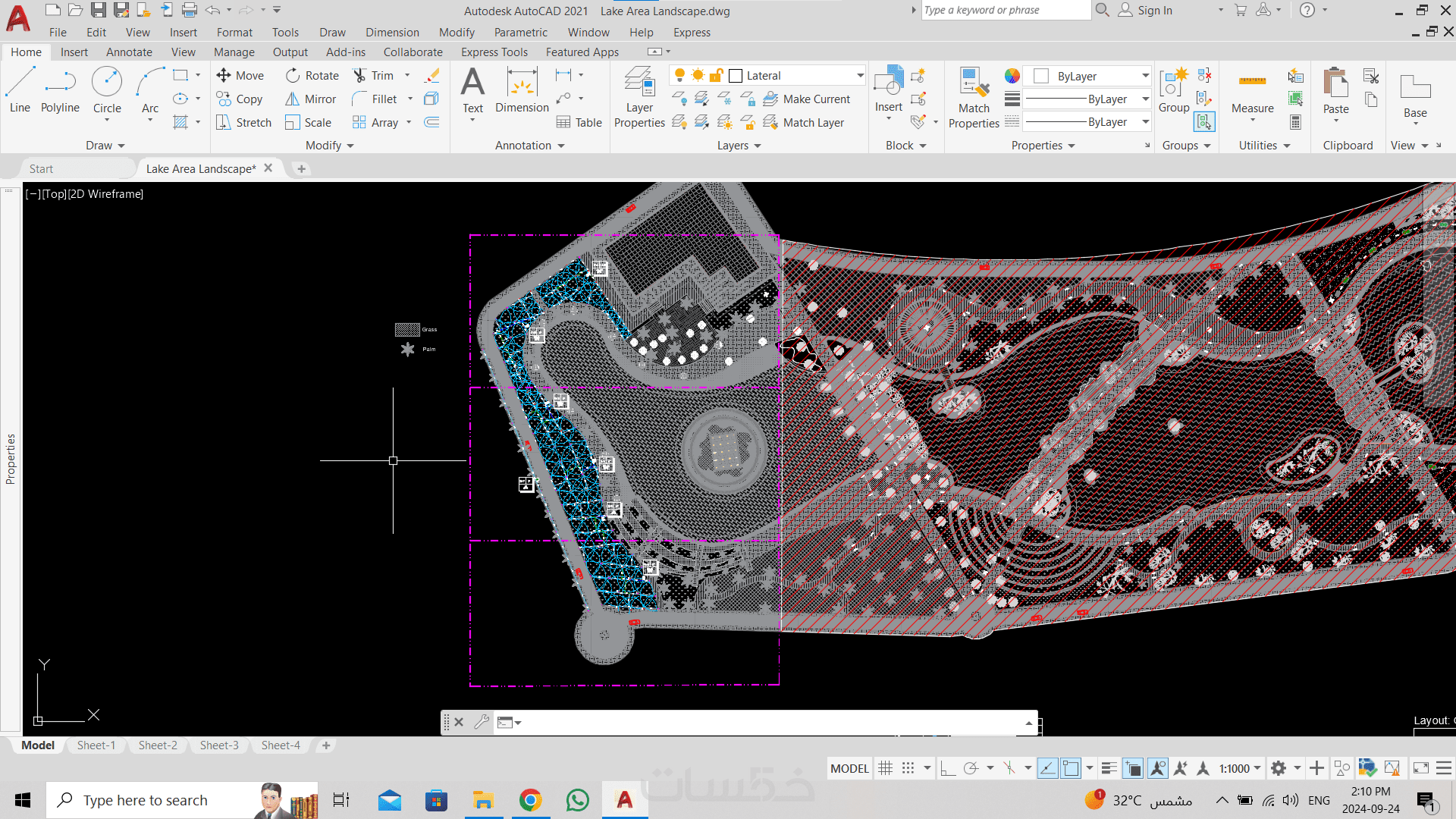This screenshot has height=819, width=1456.
Task: Open the Annotate ribbon tab
Action: click(x=129, y=52)
